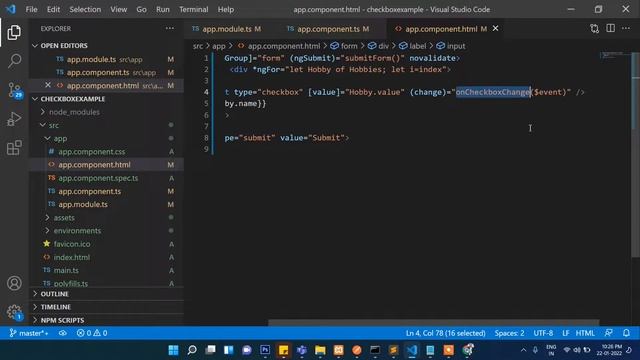Open Sticky Notes taskbar icon
Image resolution: width=640 pixels, height=360 pixels.
coord(283,350)
